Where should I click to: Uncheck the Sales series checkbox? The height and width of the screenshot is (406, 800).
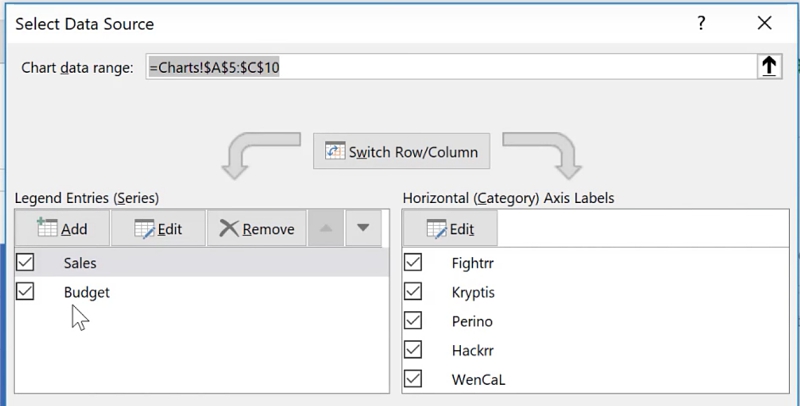[x=26, y=262]
